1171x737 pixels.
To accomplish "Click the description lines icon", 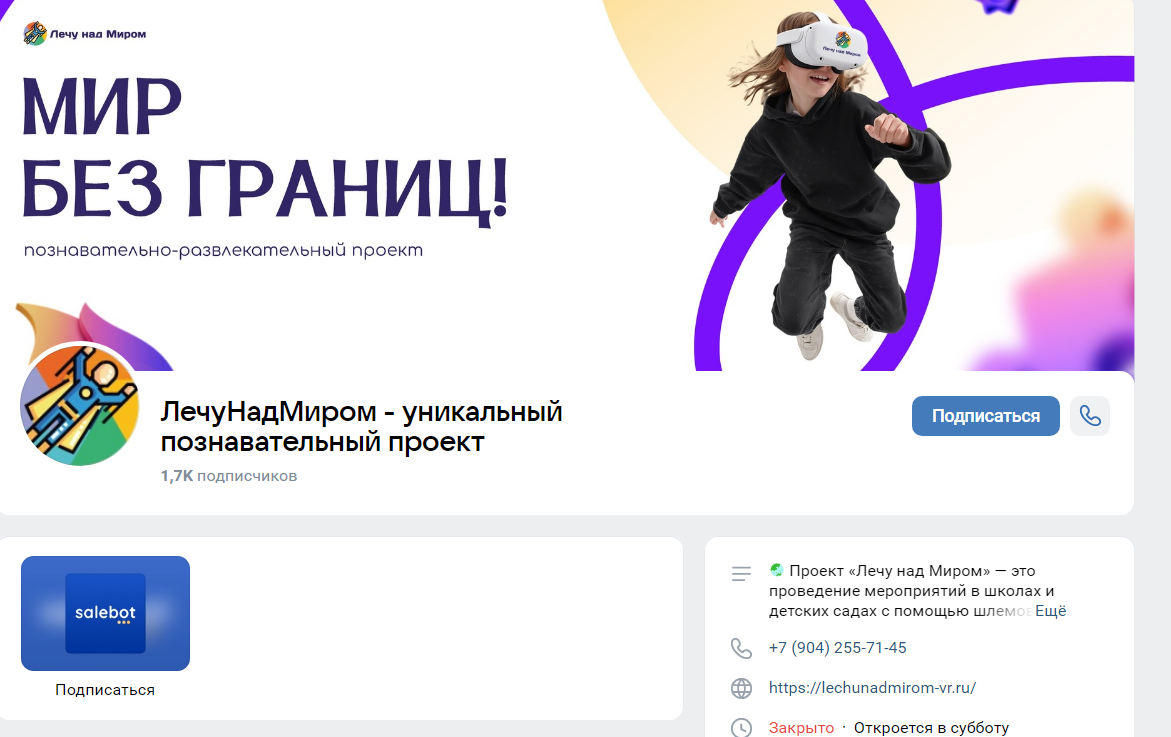I will [741, 573].
